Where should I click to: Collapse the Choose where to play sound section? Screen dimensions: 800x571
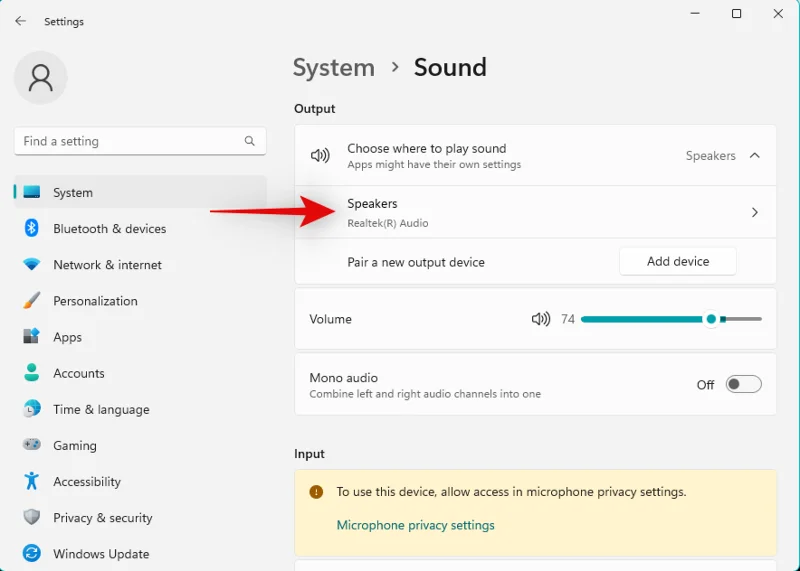click(755, 156)
